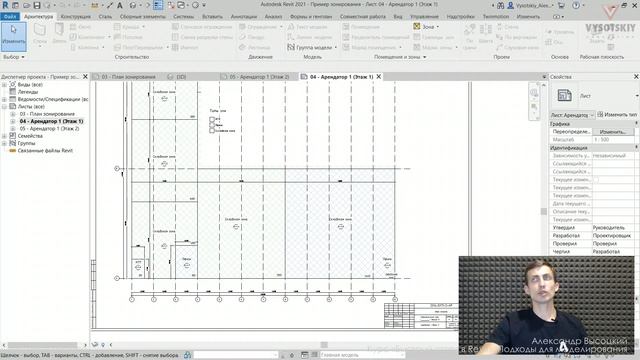Open the Файл tab
Image resolution: width=640 pixels, height=360 pixels.
click(x=9, y=16)
